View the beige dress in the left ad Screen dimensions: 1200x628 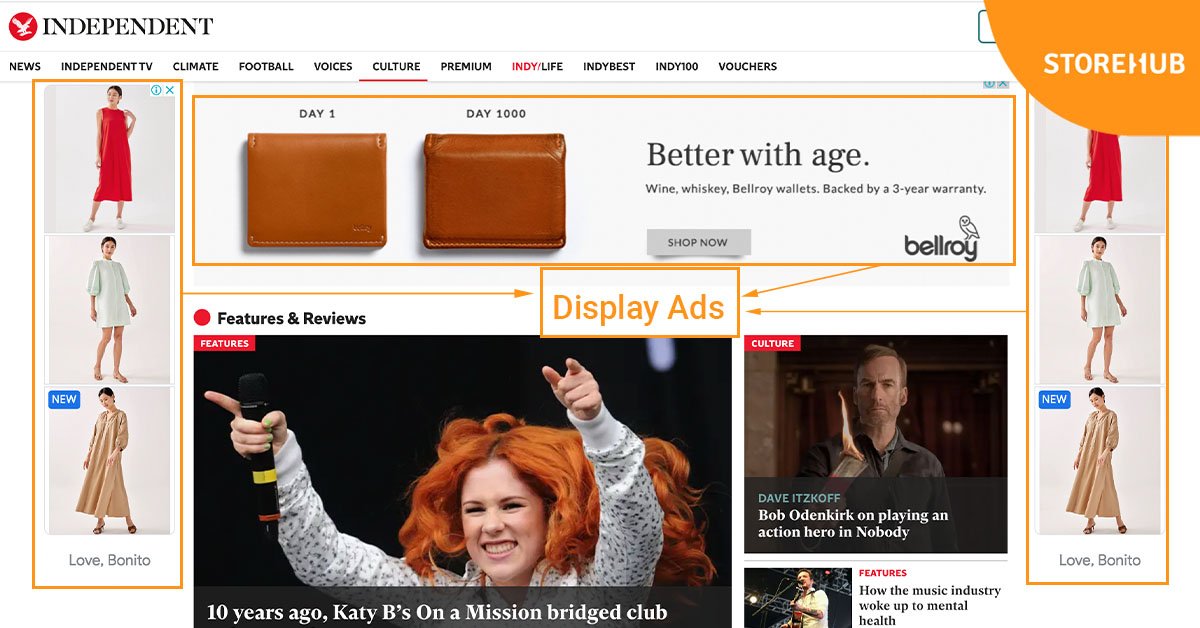tap(109, 461)
